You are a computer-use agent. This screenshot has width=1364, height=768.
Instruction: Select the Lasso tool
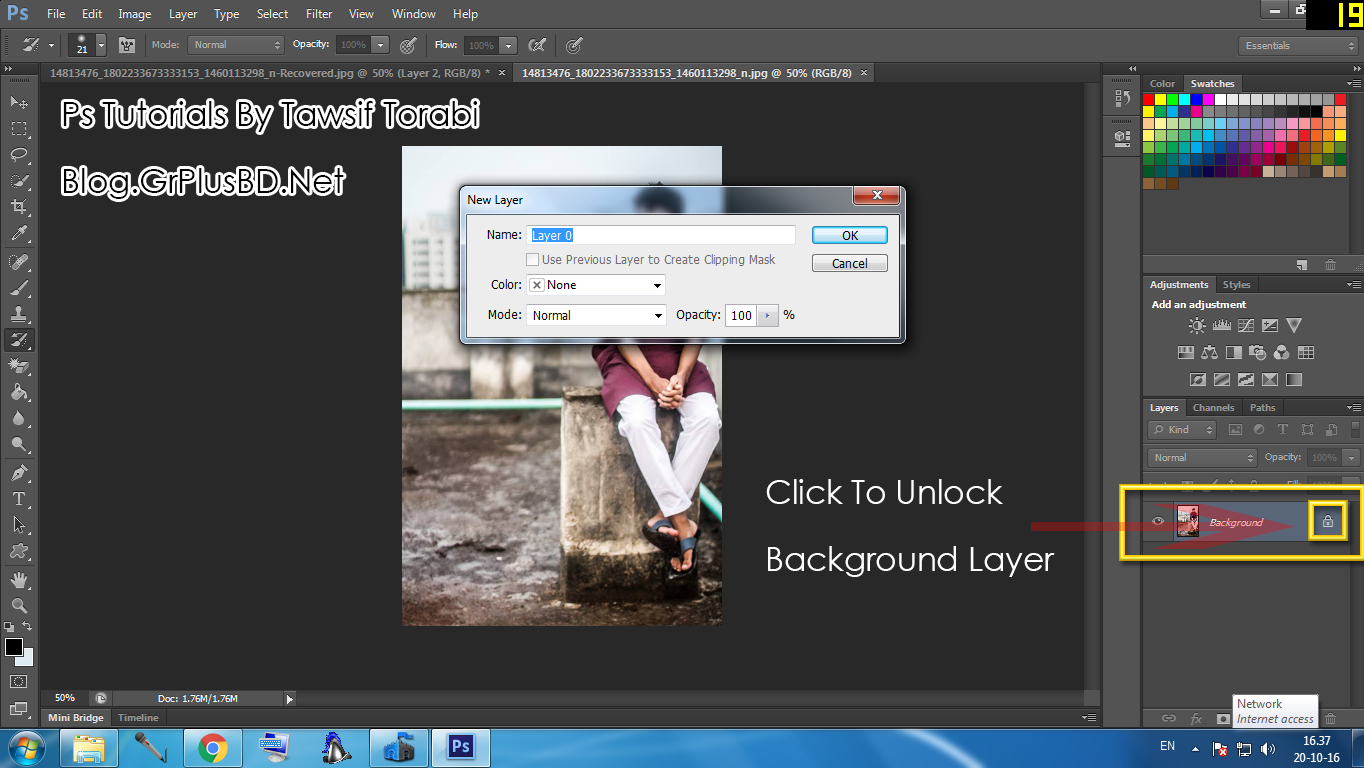pyautogui.click(x=18, y=155)
